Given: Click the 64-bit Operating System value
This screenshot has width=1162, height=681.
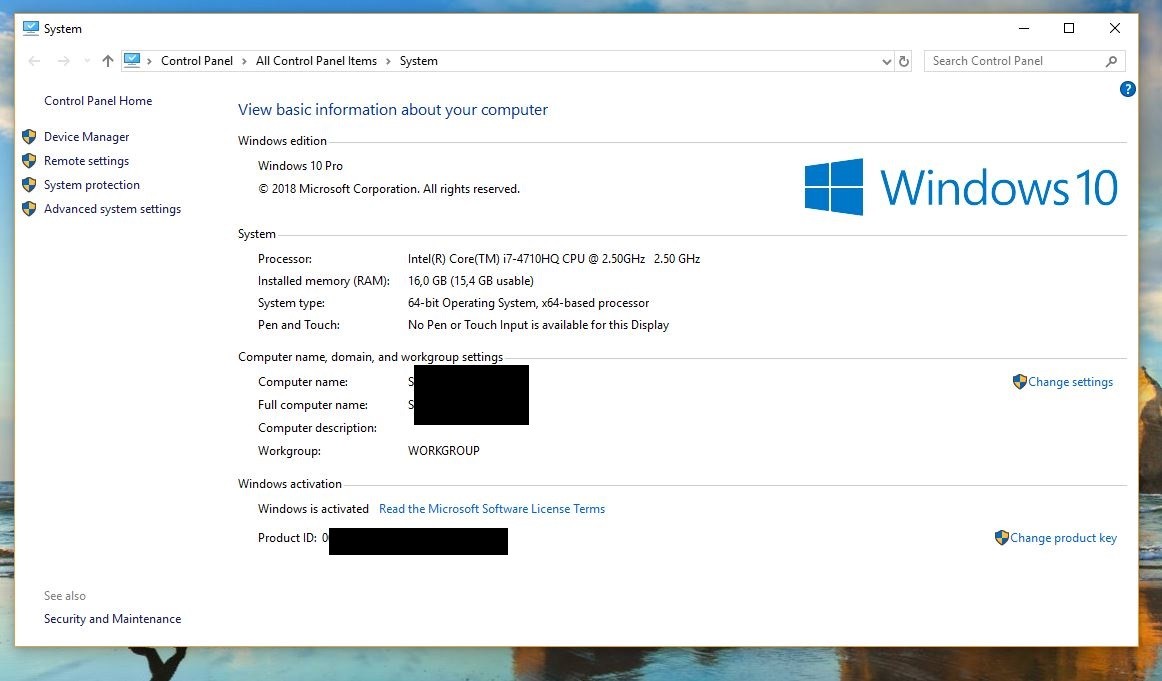Looking at the screenshot, I should coord(528,303).
